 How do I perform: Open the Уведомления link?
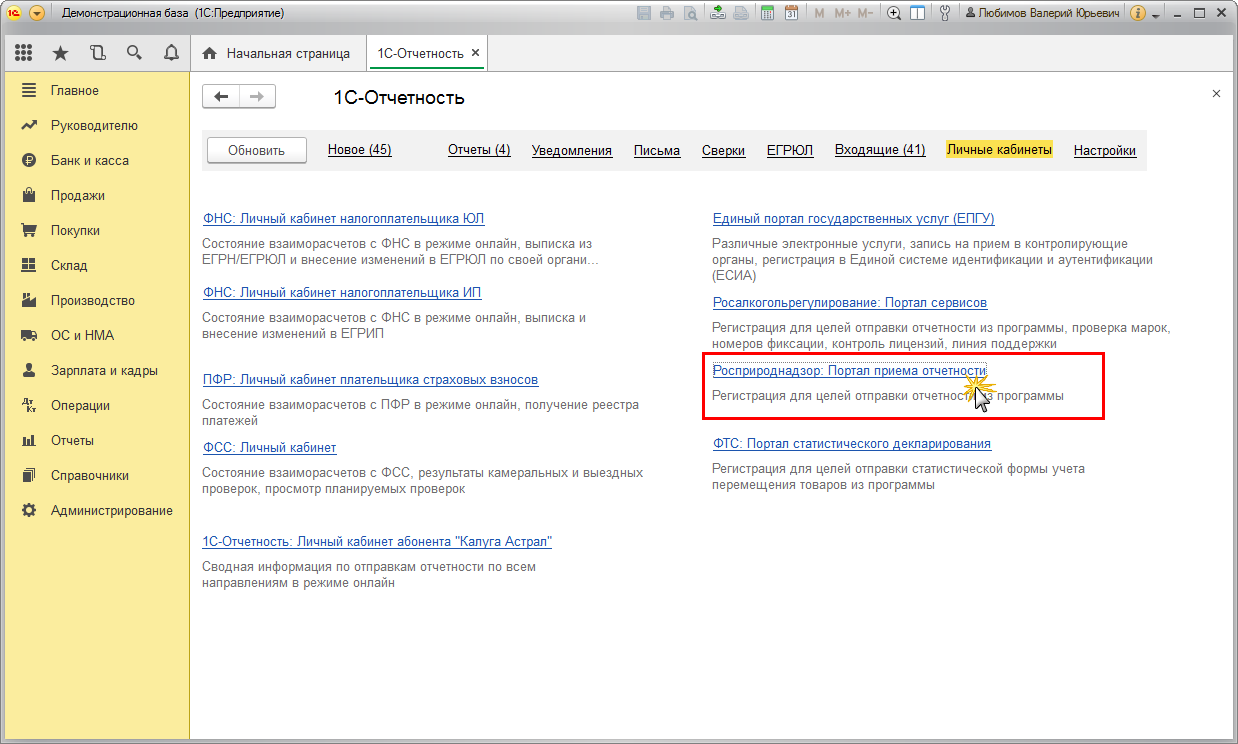tap(572, 151)
